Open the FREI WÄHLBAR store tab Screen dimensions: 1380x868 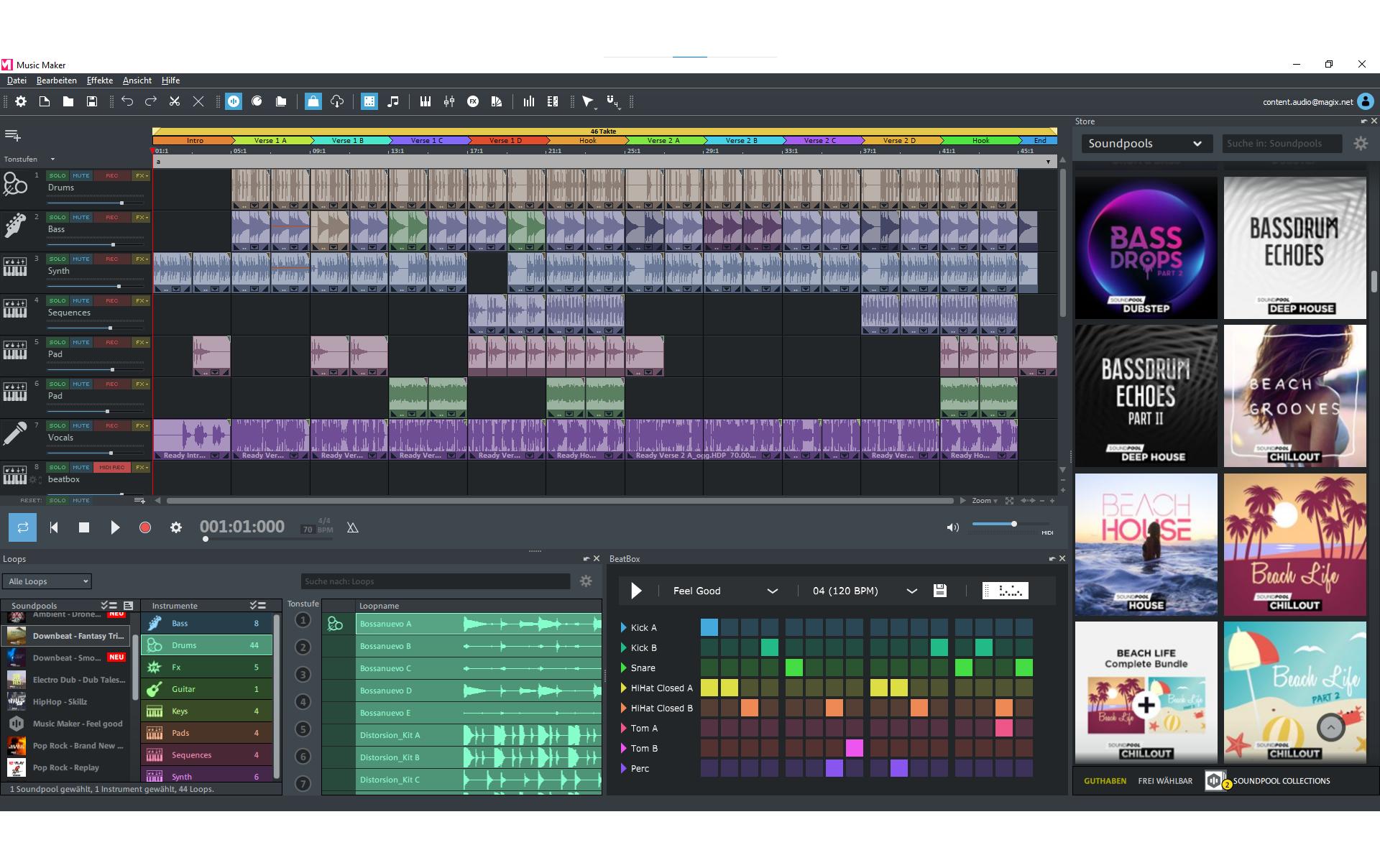click(x=1165, y=781)
